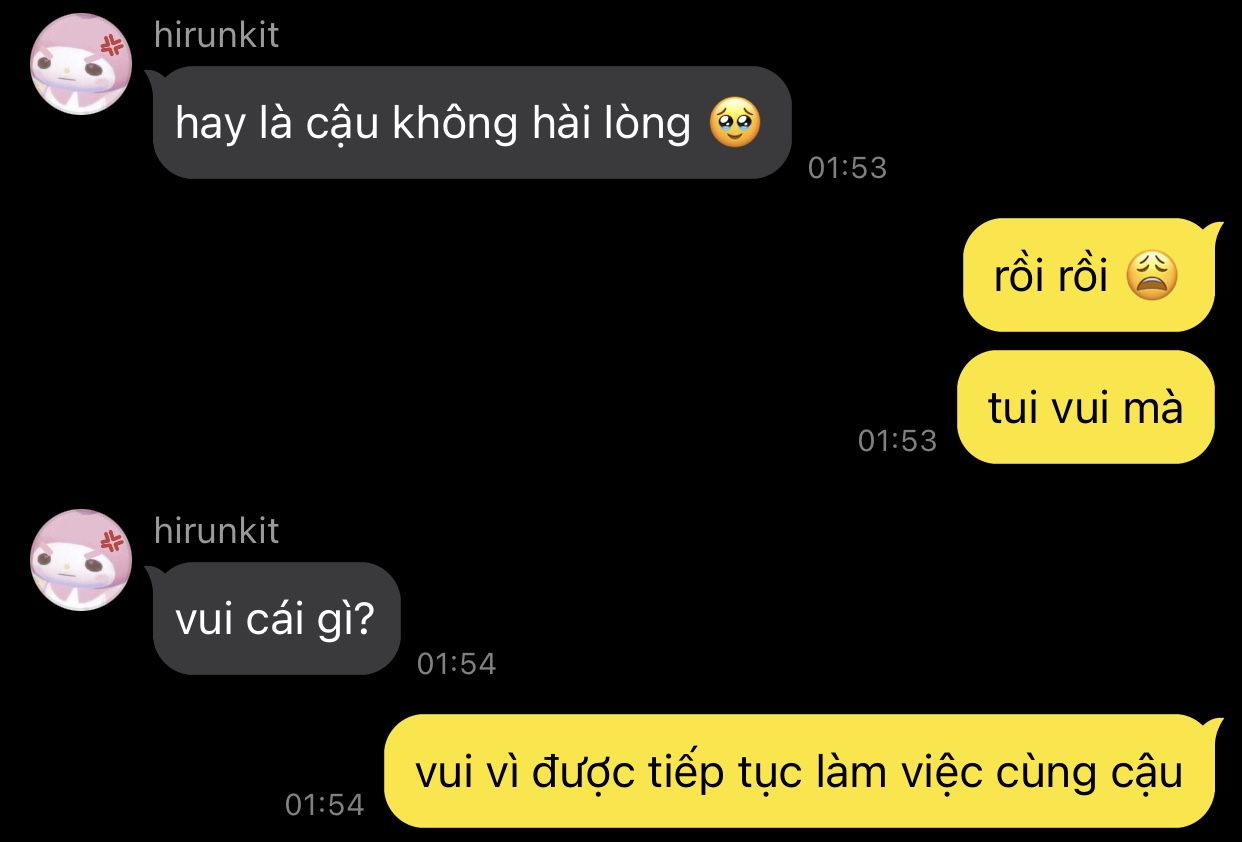The width and height of the screenshot is (1242, 842).
Task: Click the red anger mark on lower avatar
Action: tap(111, 540)
